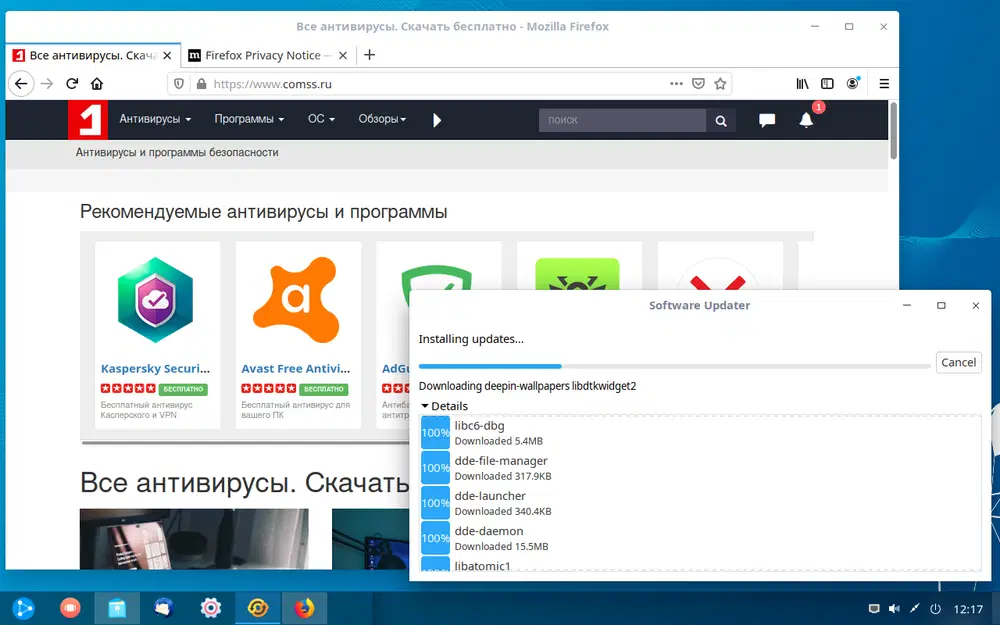Click the play arrow in site navbar
The image size is (1000, 625).
437,120
